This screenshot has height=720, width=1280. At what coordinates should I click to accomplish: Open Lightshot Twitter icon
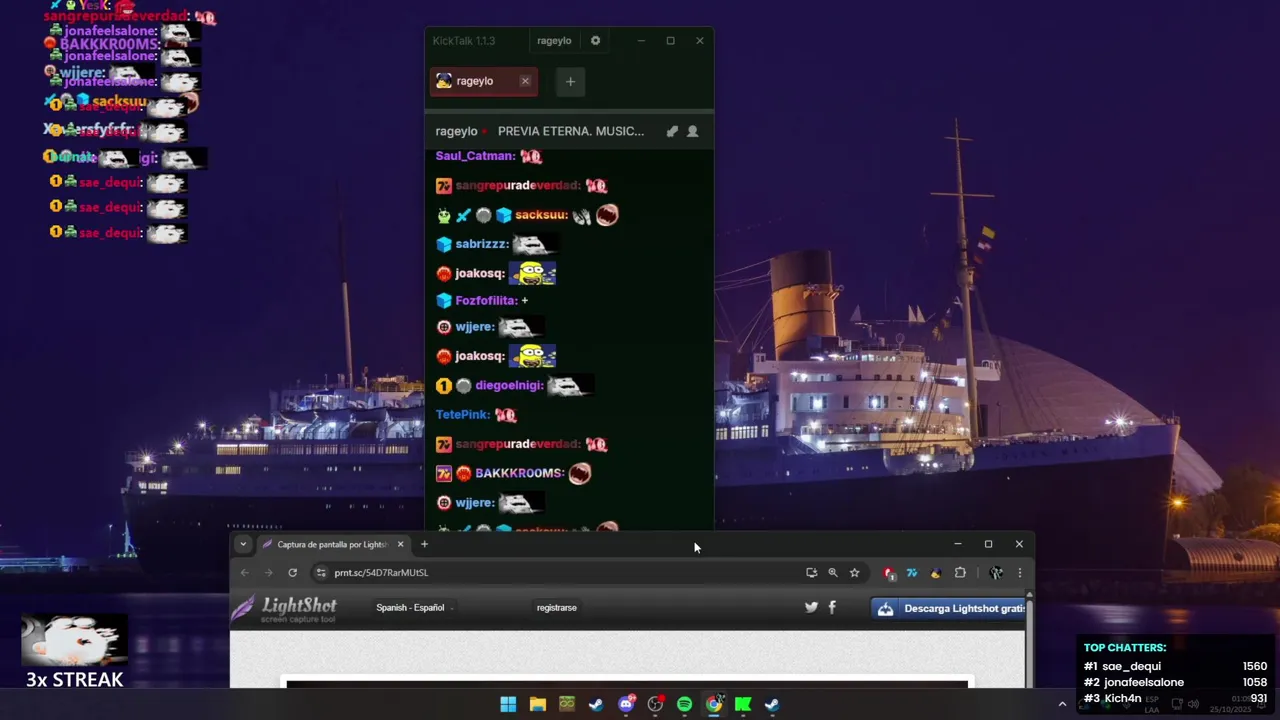point(811,607)
